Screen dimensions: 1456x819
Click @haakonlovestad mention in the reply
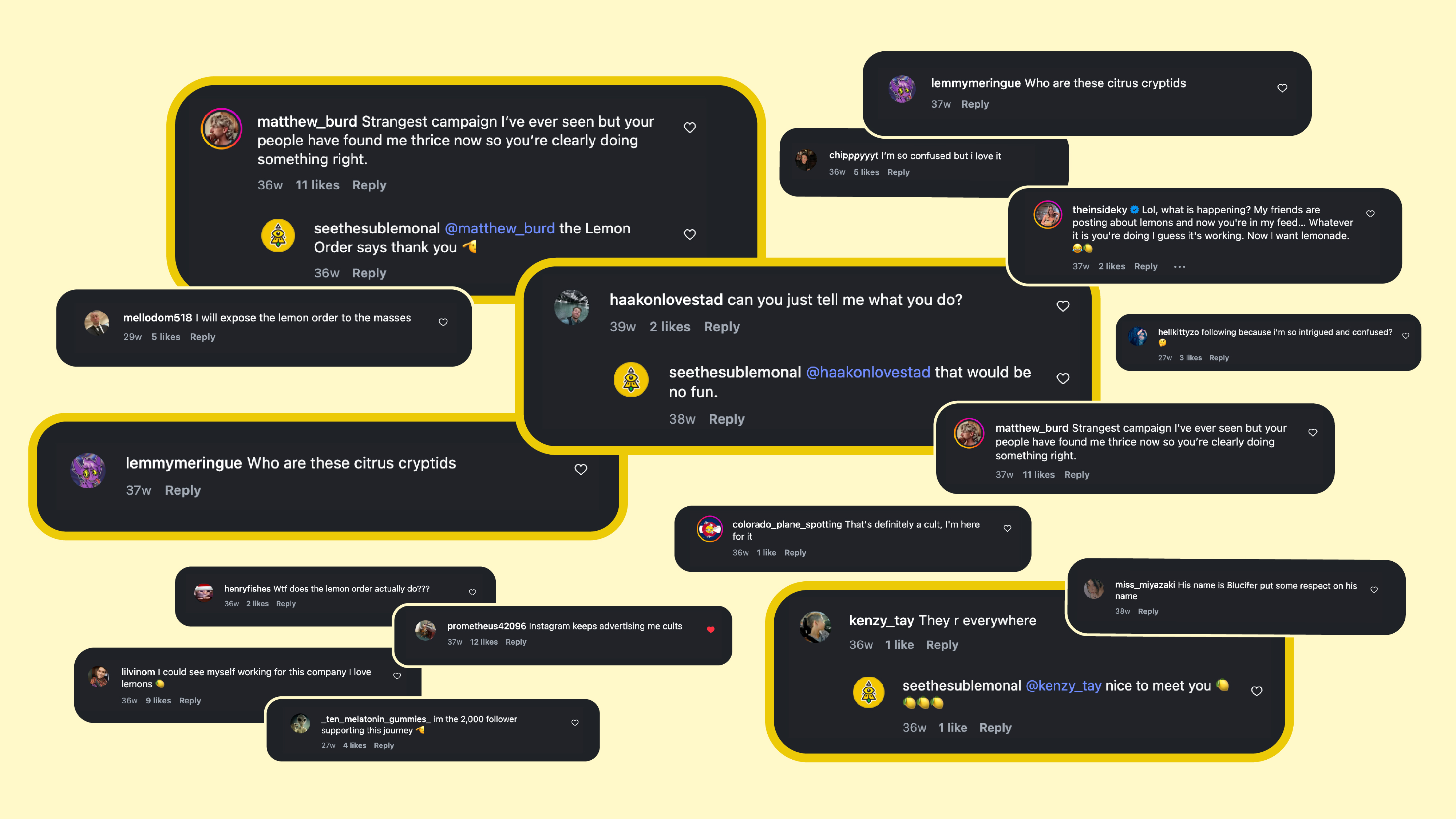(x=868, y=372)
